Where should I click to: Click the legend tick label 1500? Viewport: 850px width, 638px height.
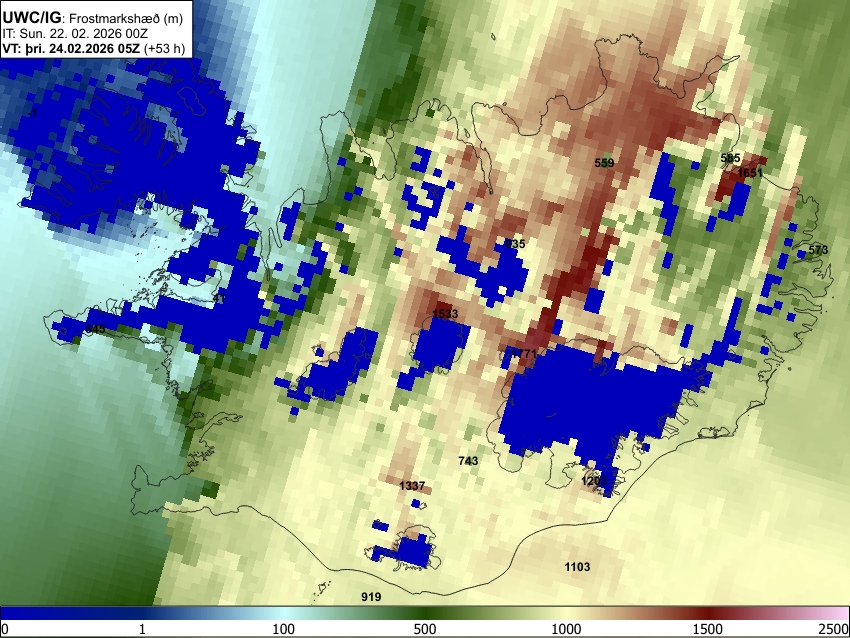pos(708,629)
